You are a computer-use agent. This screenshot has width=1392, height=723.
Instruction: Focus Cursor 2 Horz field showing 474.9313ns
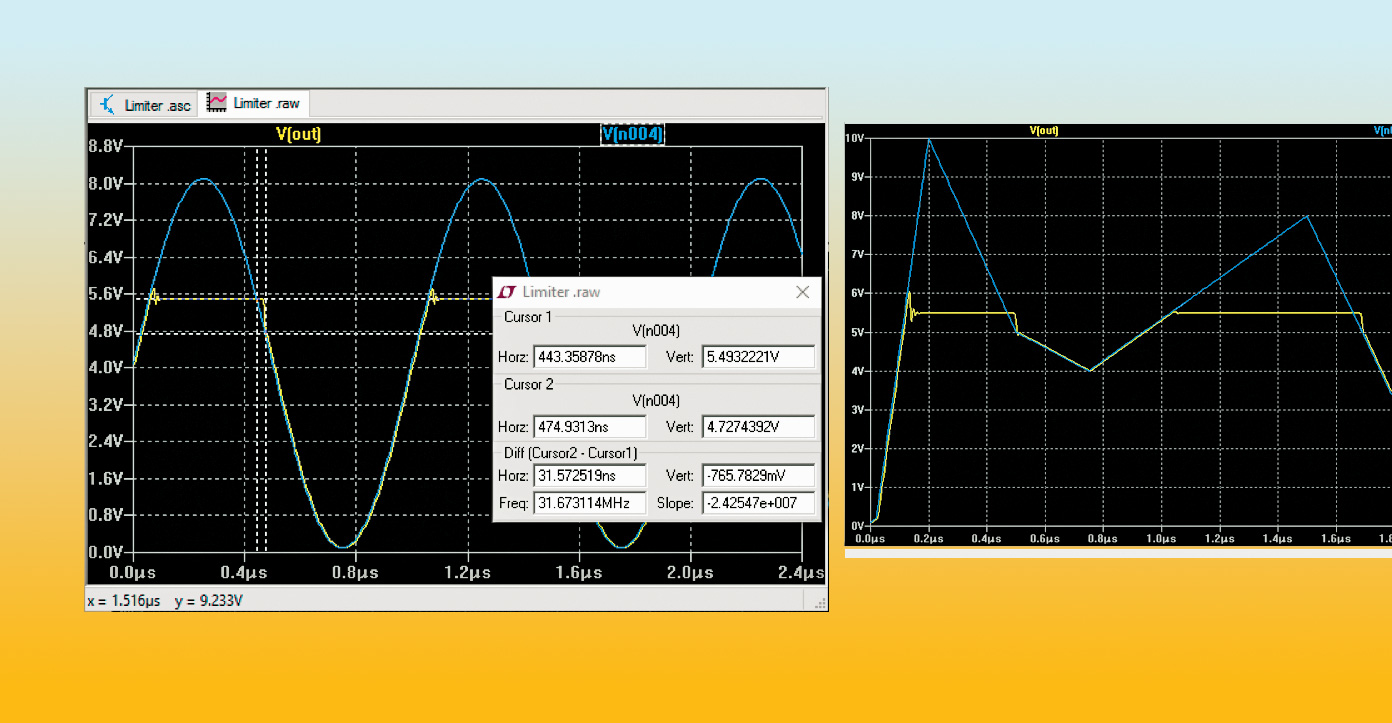coord(589,427)
